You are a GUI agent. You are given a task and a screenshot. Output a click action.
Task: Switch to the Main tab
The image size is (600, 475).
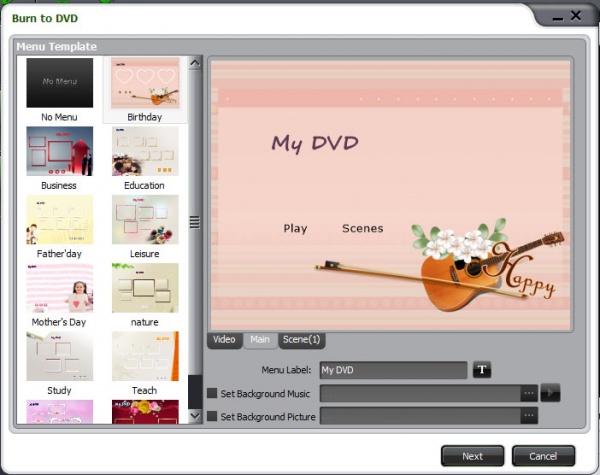(260, 340)
